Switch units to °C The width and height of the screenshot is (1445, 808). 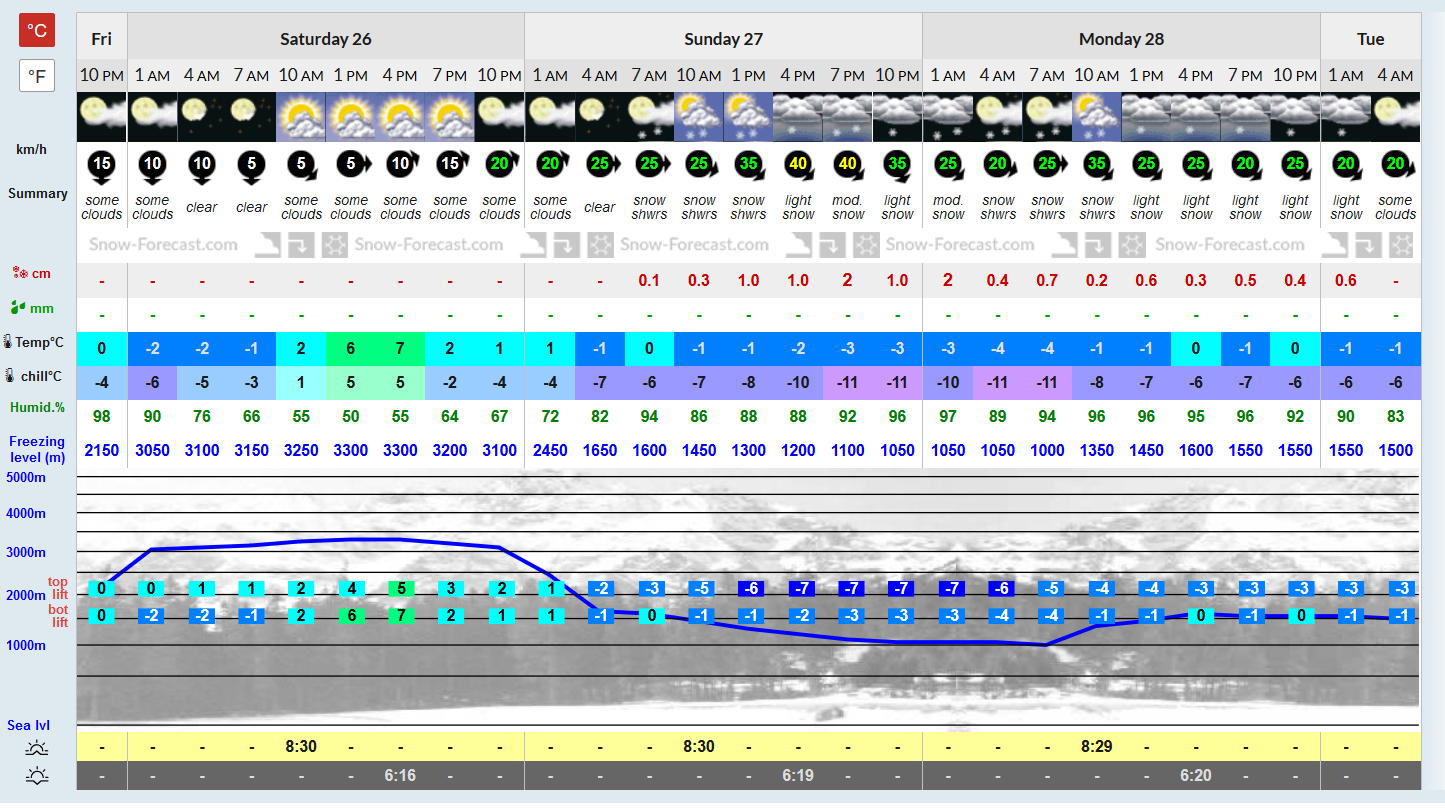tap(37, 31)
